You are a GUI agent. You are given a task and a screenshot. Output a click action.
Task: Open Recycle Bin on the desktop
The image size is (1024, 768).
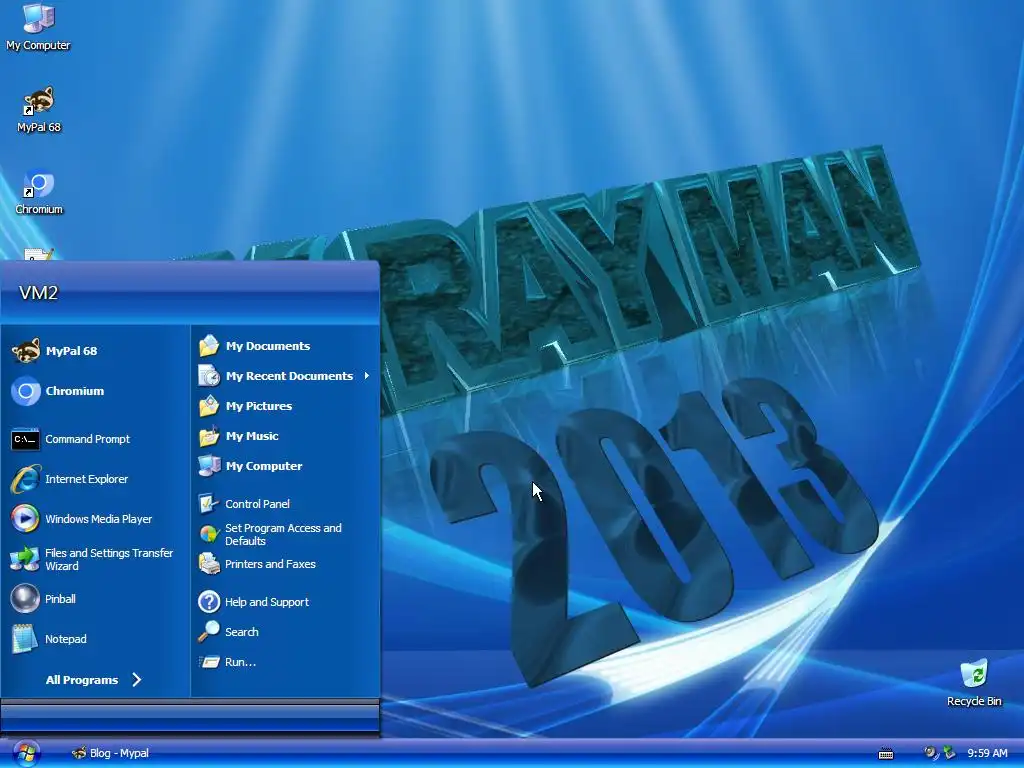974,682
